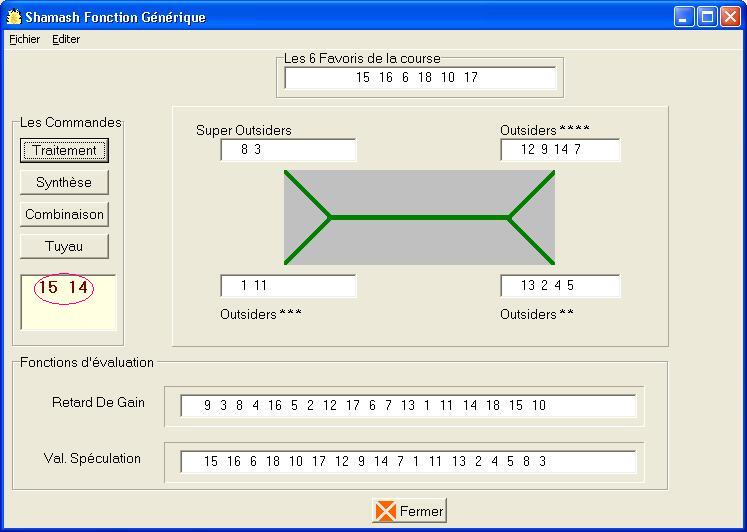Screen dimensions: 747x532
Task: Click the Super Outsiders label
Action: (x=243, y=130)
